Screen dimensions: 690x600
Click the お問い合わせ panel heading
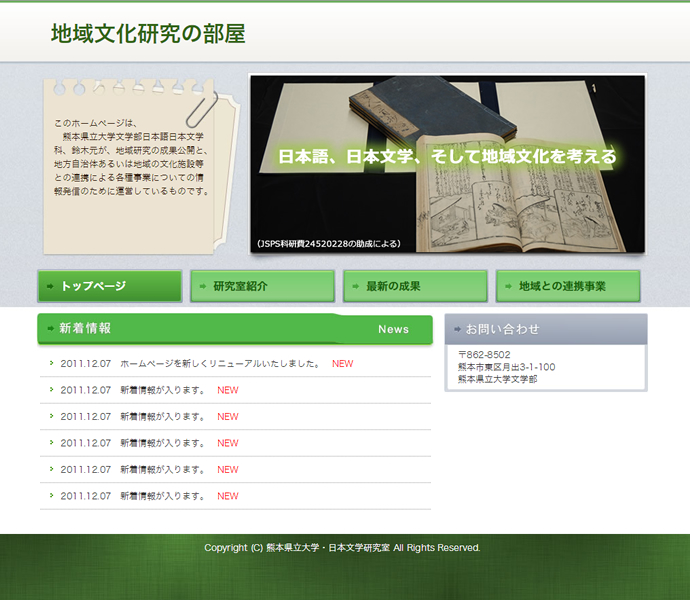tap(503, 329)
